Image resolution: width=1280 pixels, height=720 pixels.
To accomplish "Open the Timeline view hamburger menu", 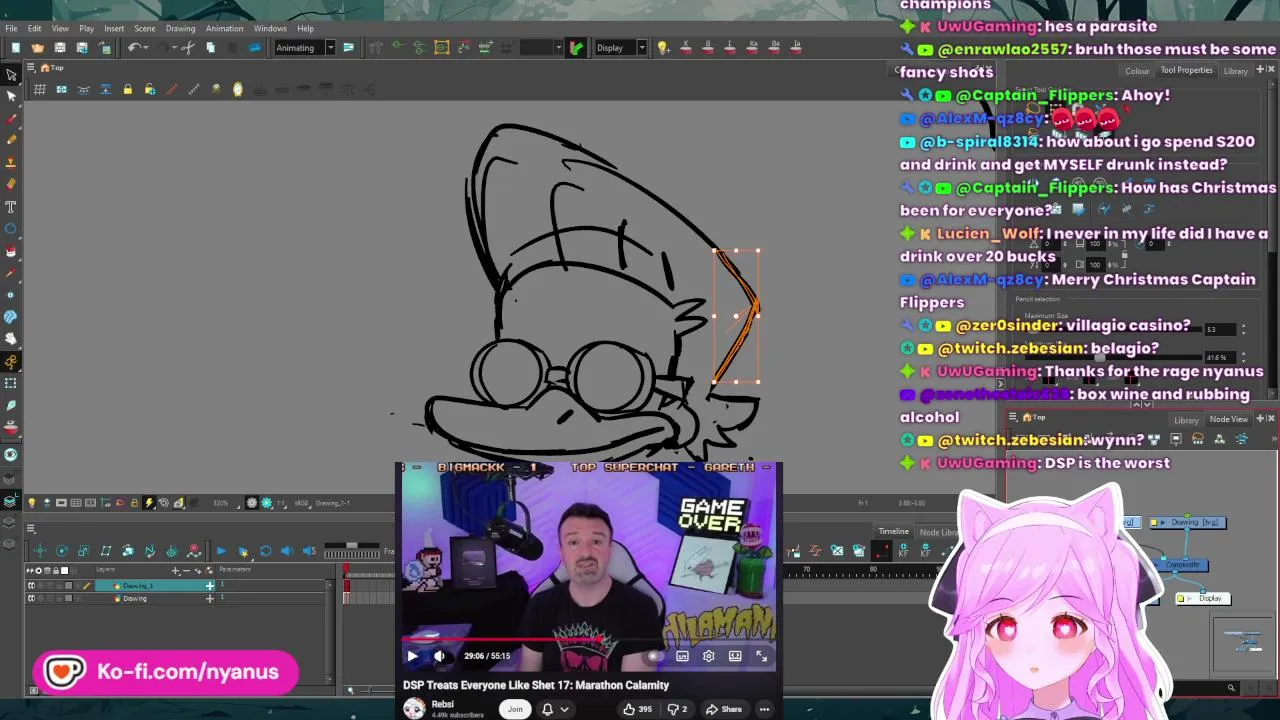I will (31, 529).
